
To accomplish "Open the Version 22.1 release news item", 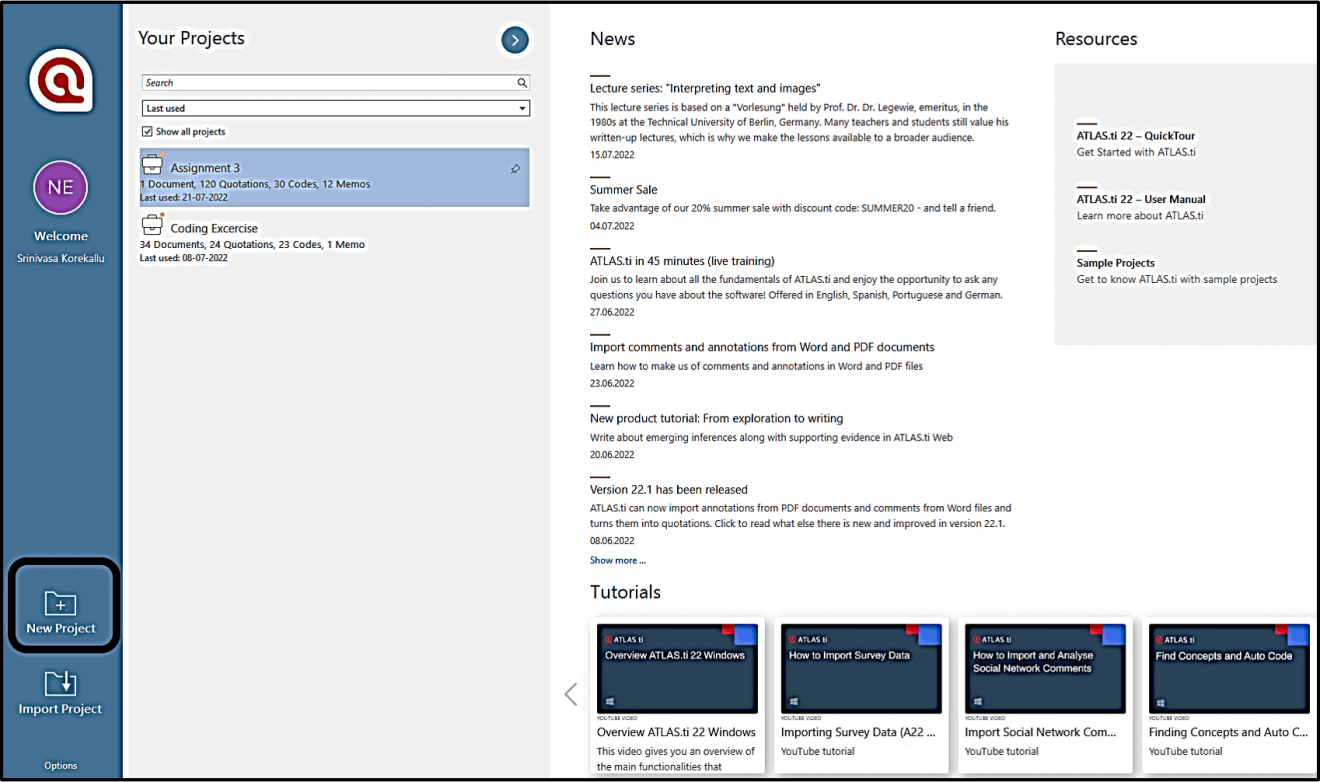I will (668, 489).
